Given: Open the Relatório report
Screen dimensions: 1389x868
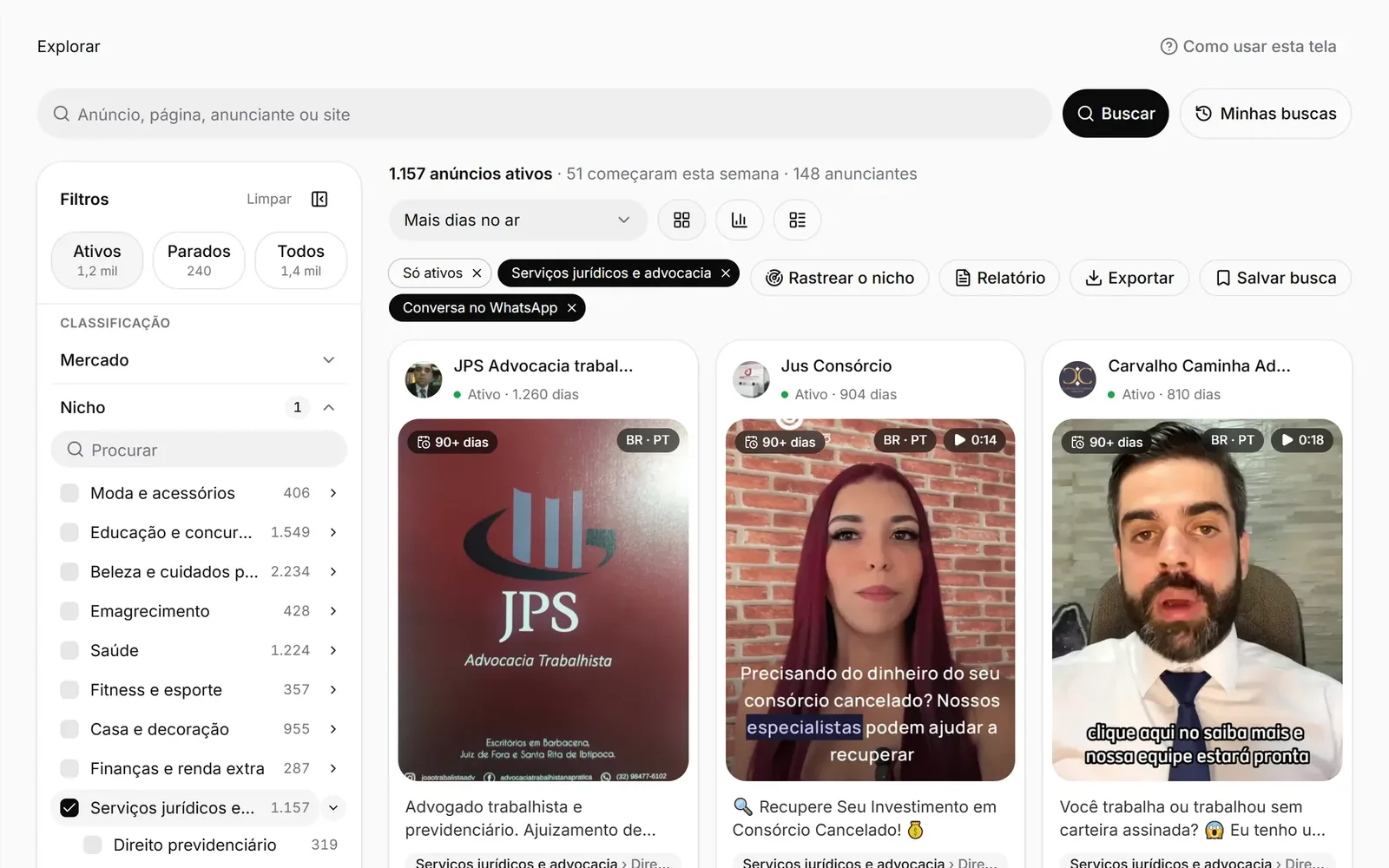Looking at the screenshot, I should pyautogui.click(x=1000, y=278).
